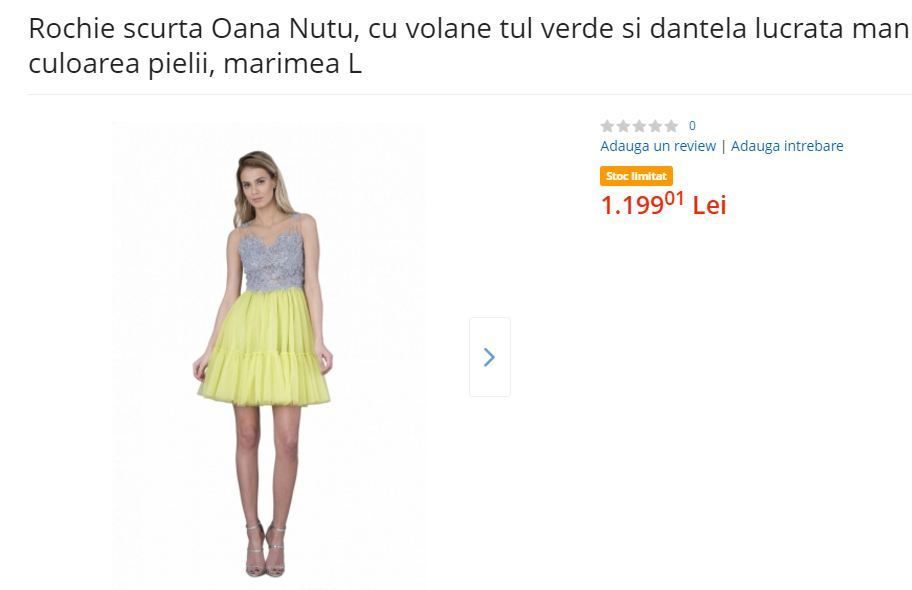This screenshot has height=590, width=912.
Task: Click the Lei currency label
Action: tap(709, 206)
